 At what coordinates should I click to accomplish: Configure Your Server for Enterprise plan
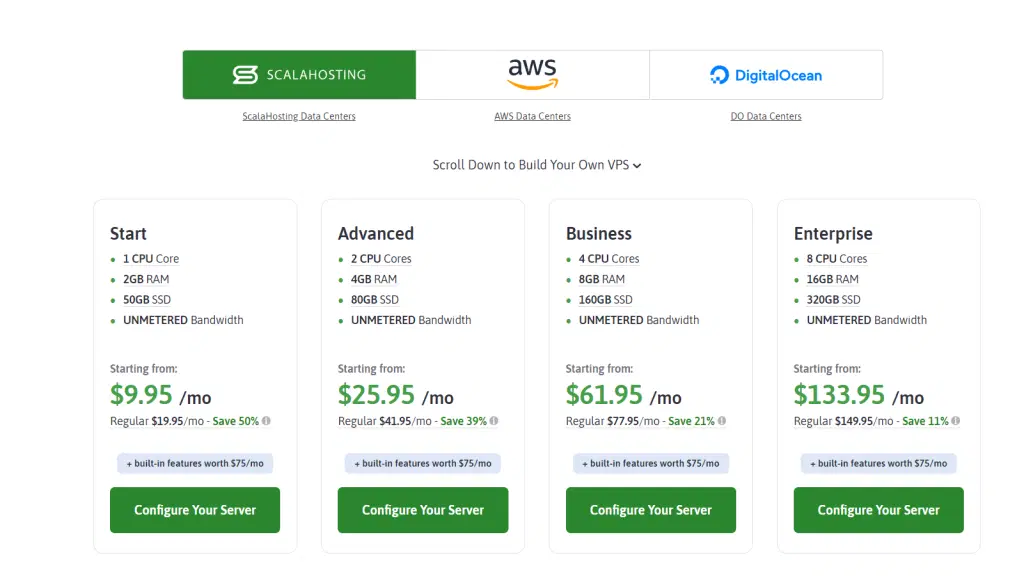[878, 510]
